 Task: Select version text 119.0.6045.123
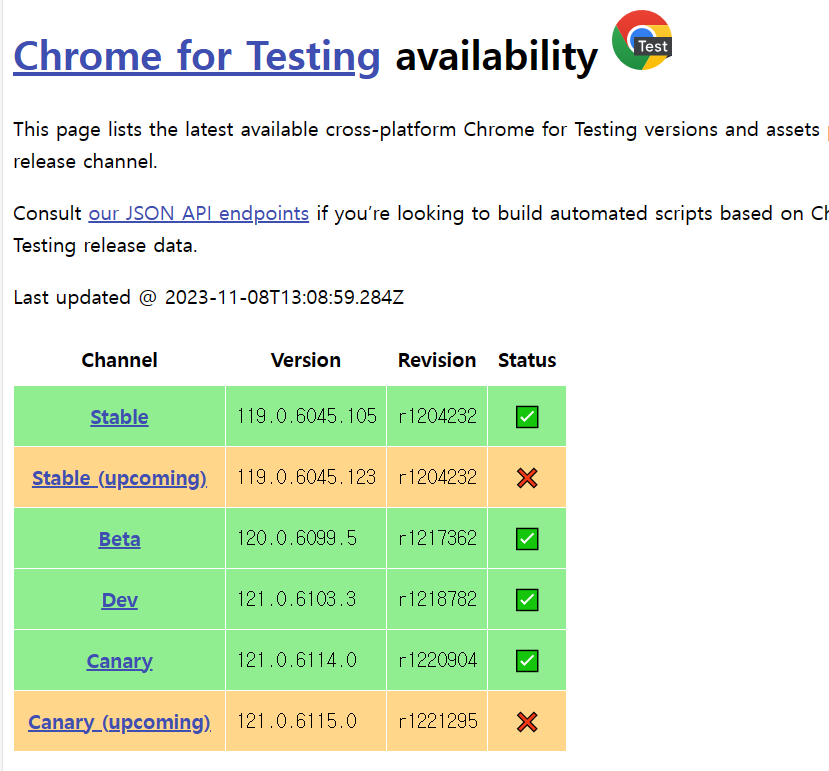pyautogui.click(x=307, y=477)
